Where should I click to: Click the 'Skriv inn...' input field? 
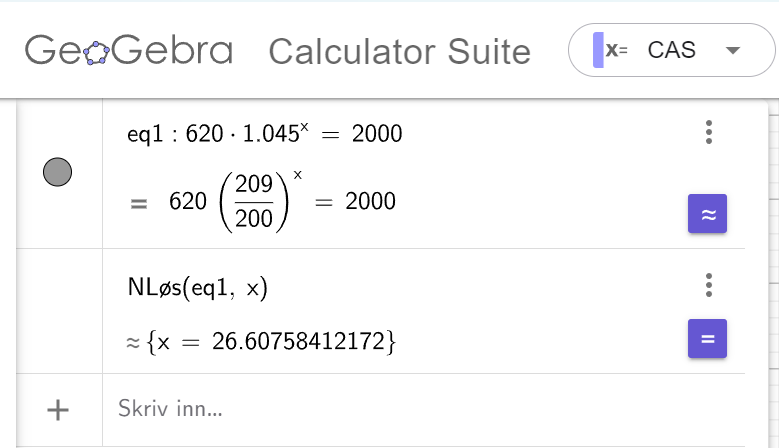point(423,409)
